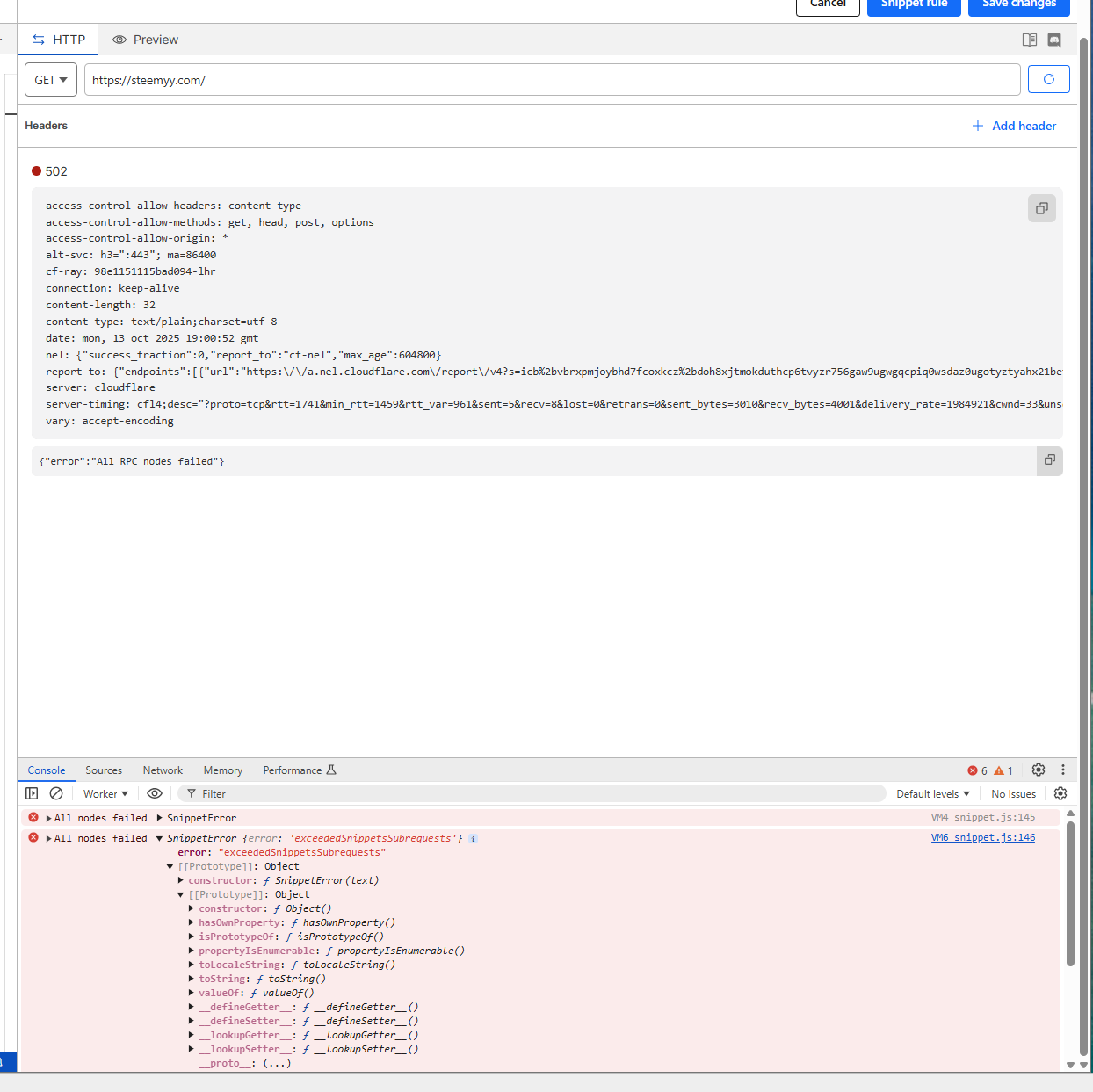Collapse the expanded SnippetError object
This screenshot has width=1093, height=1092.
tap(159, 838)
